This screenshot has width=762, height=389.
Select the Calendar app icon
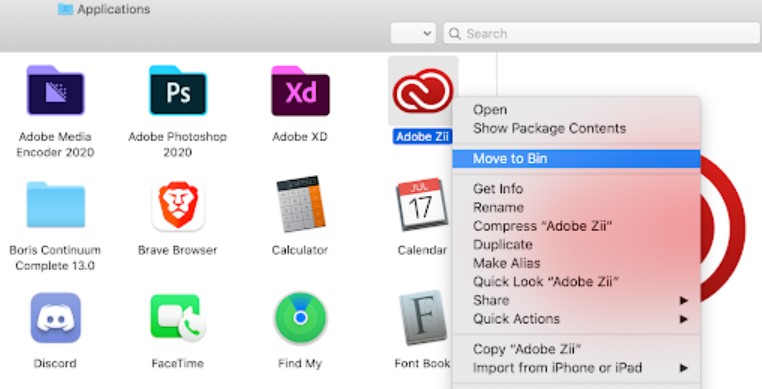422,204
